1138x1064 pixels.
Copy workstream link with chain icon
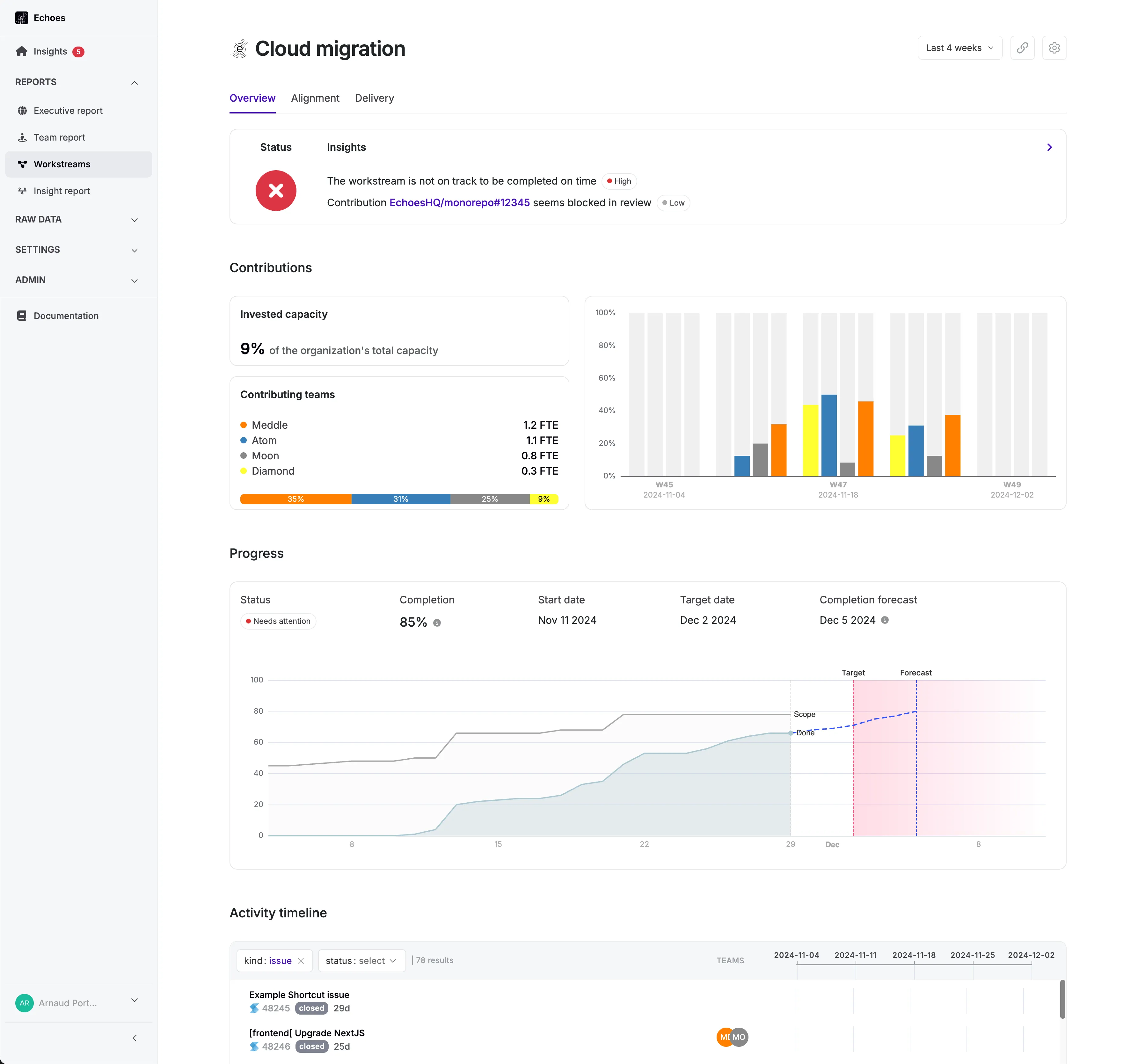[x=1022, y=48]
